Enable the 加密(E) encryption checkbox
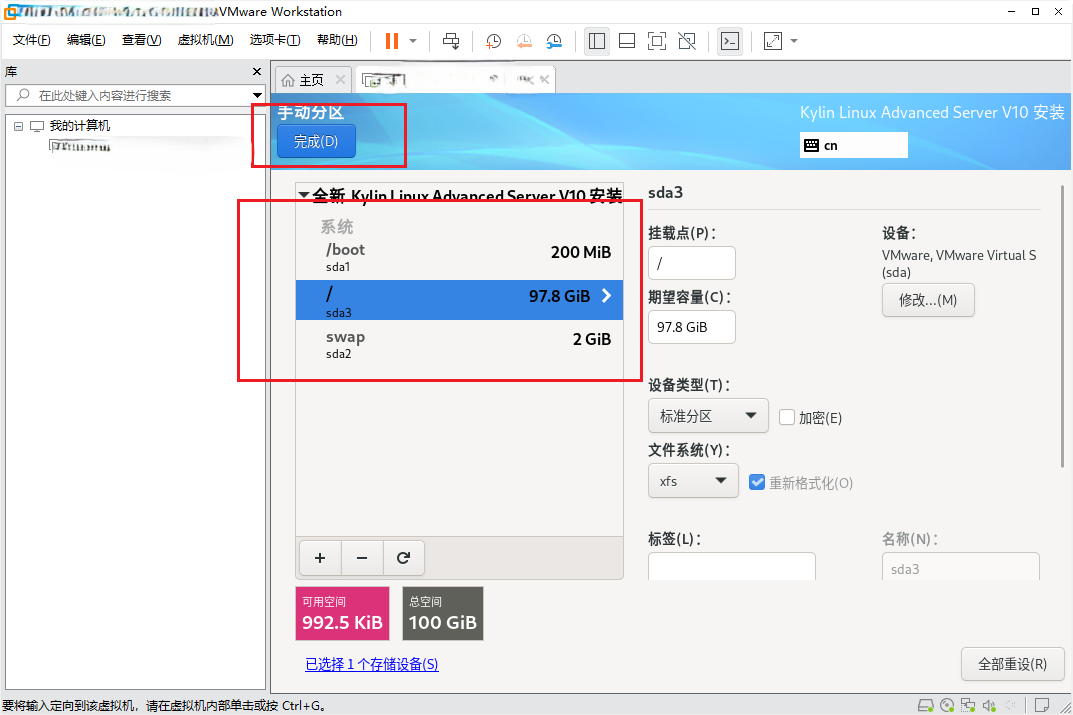This screenshot has width=1073, height=715. tap(787, 417)
